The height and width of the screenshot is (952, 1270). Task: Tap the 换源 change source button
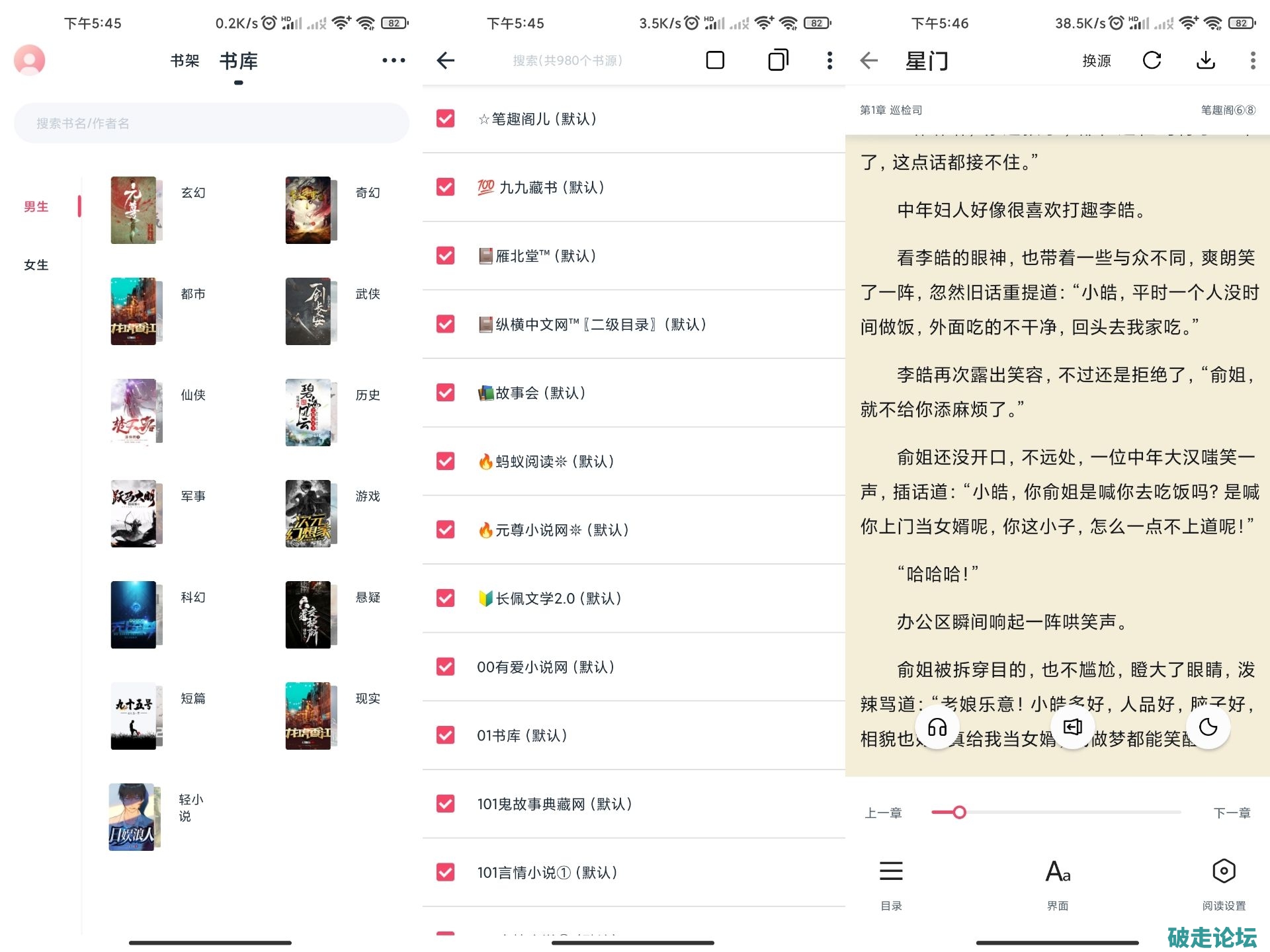[x=1096, y=61]
